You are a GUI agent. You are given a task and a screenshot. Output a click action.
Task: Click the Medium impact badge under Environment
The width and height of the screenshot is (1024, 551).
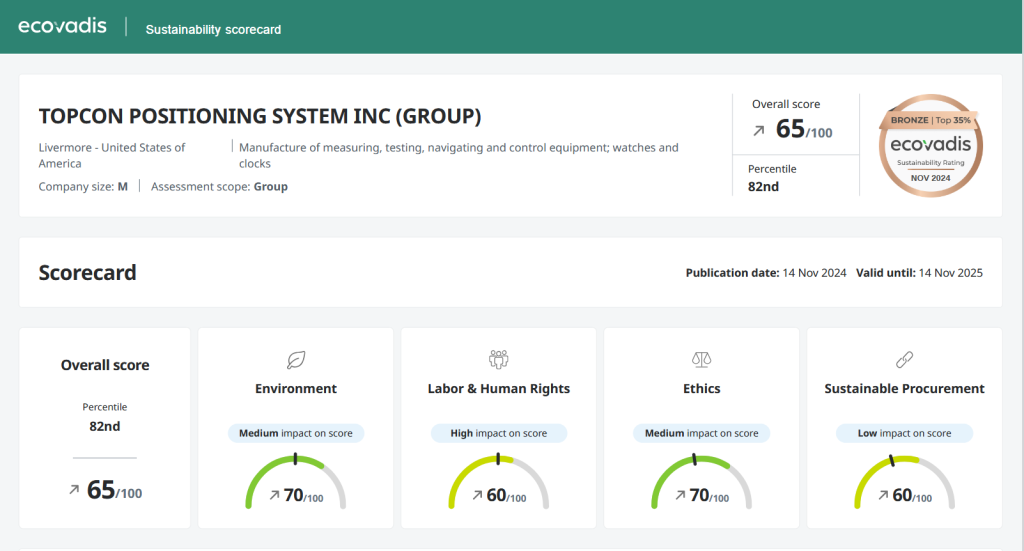coord(296,433)
